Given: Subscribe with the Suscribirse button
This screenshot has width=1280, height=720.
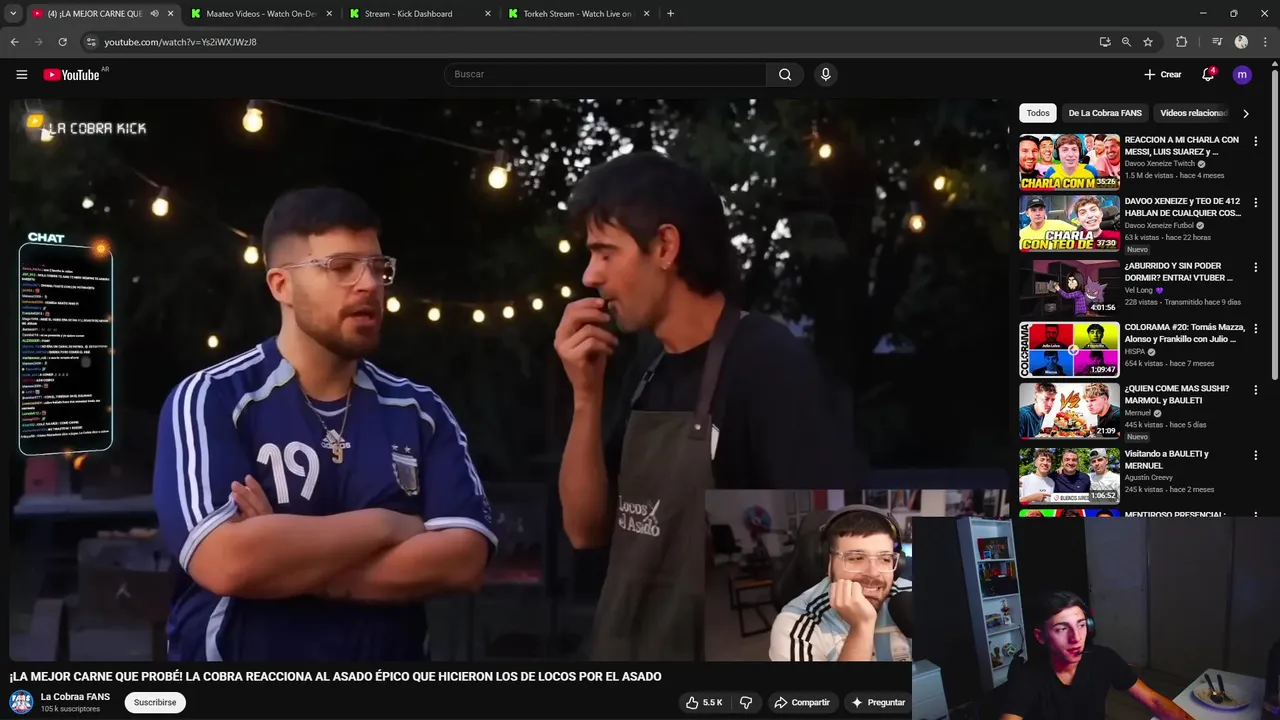Looking at the screenshot, I should pos(155,702).
